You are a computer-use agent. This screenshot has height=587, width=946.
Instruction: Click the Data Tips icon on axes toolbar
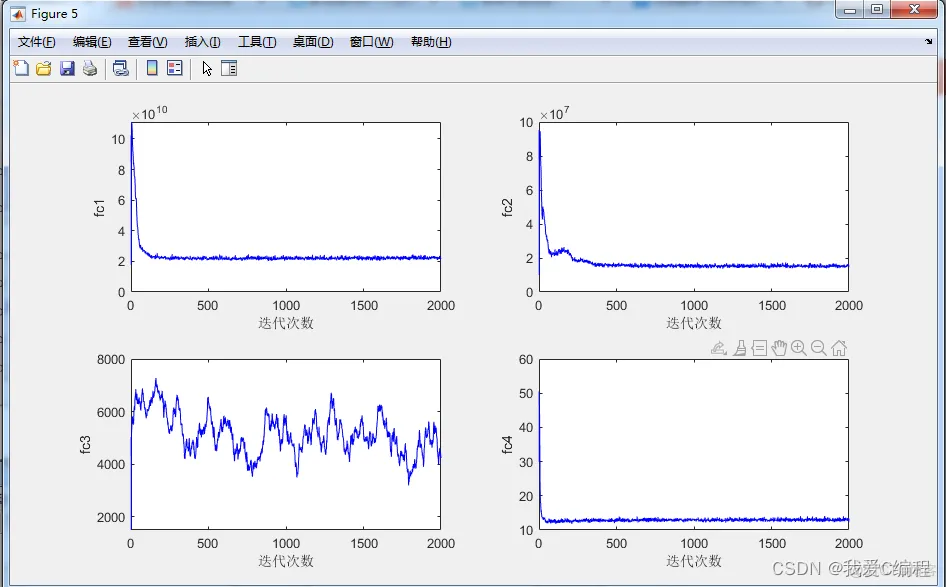pos(760,348)
